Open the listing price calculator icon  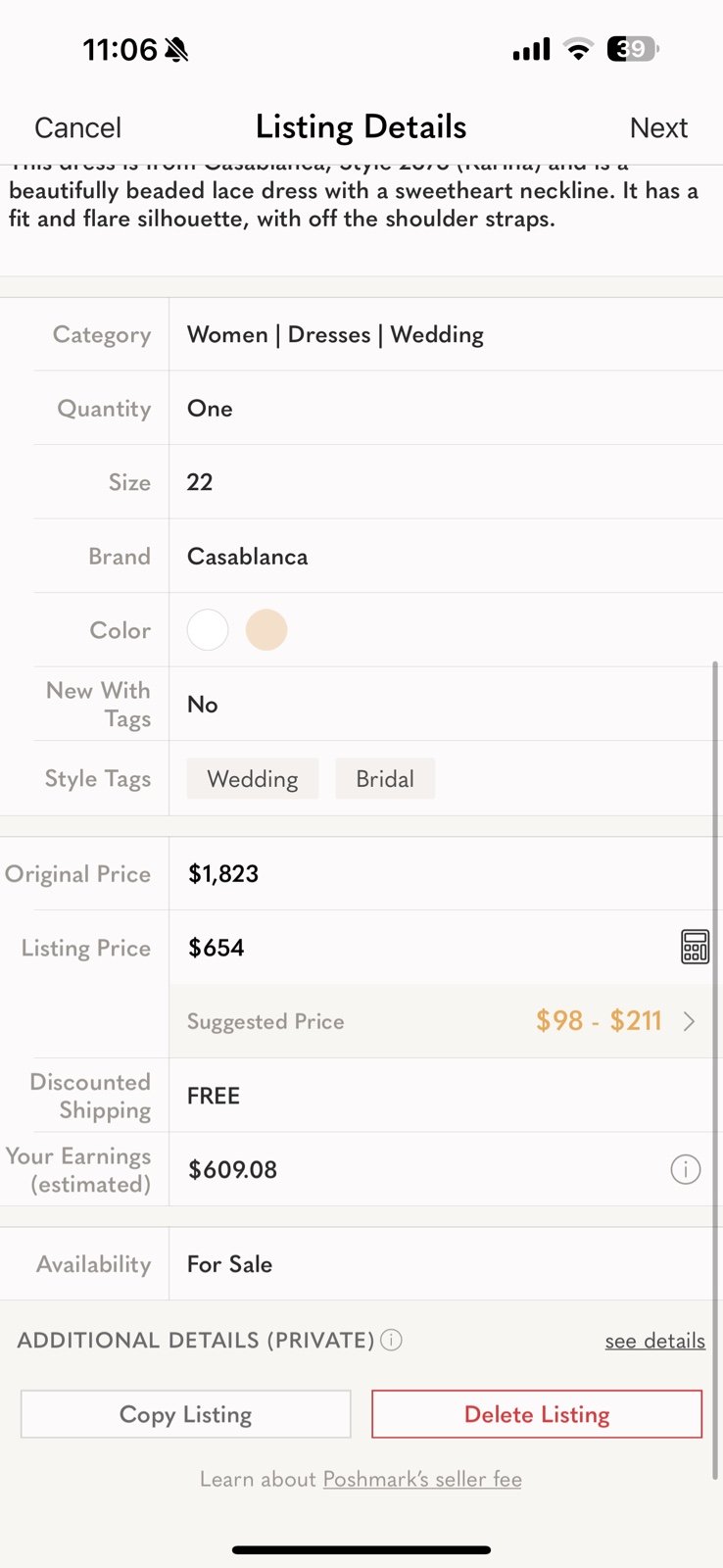click(695, 948)
